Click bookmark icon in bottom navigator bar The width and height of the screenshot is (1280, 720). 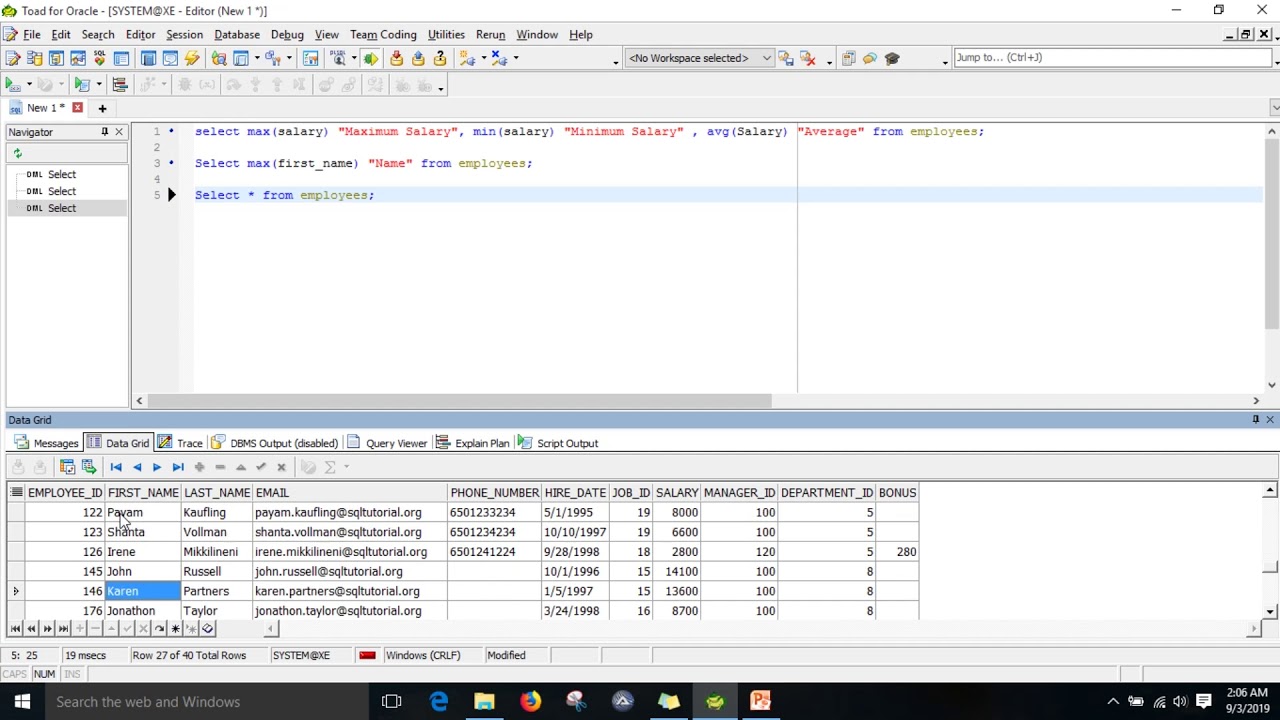(x=208, y=628)
